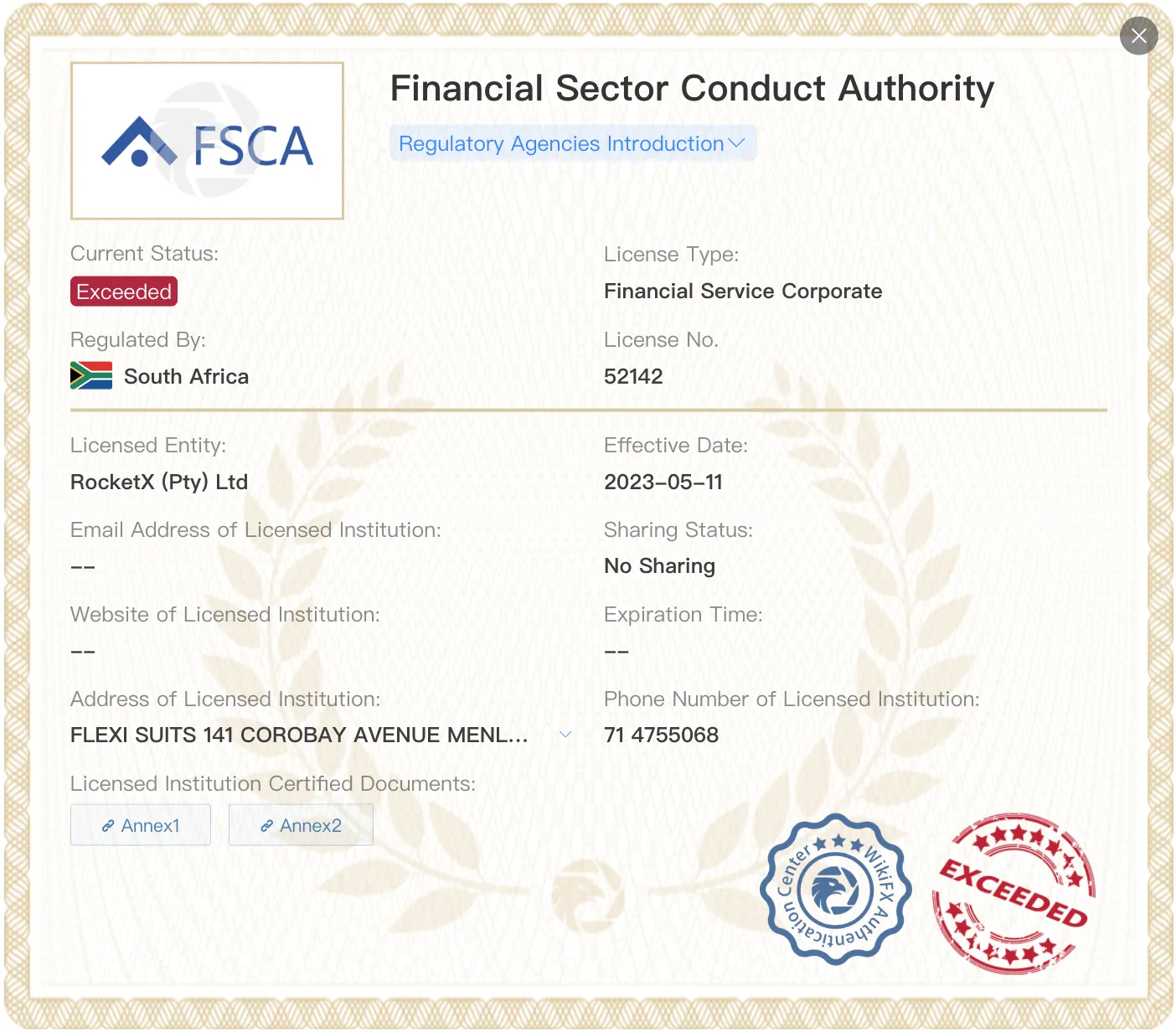Click the chevron beside Regulatory Agencies Introduction
Image resolution: width=1176 pixels, height=1032 pixels.
[x=737, y=143]
